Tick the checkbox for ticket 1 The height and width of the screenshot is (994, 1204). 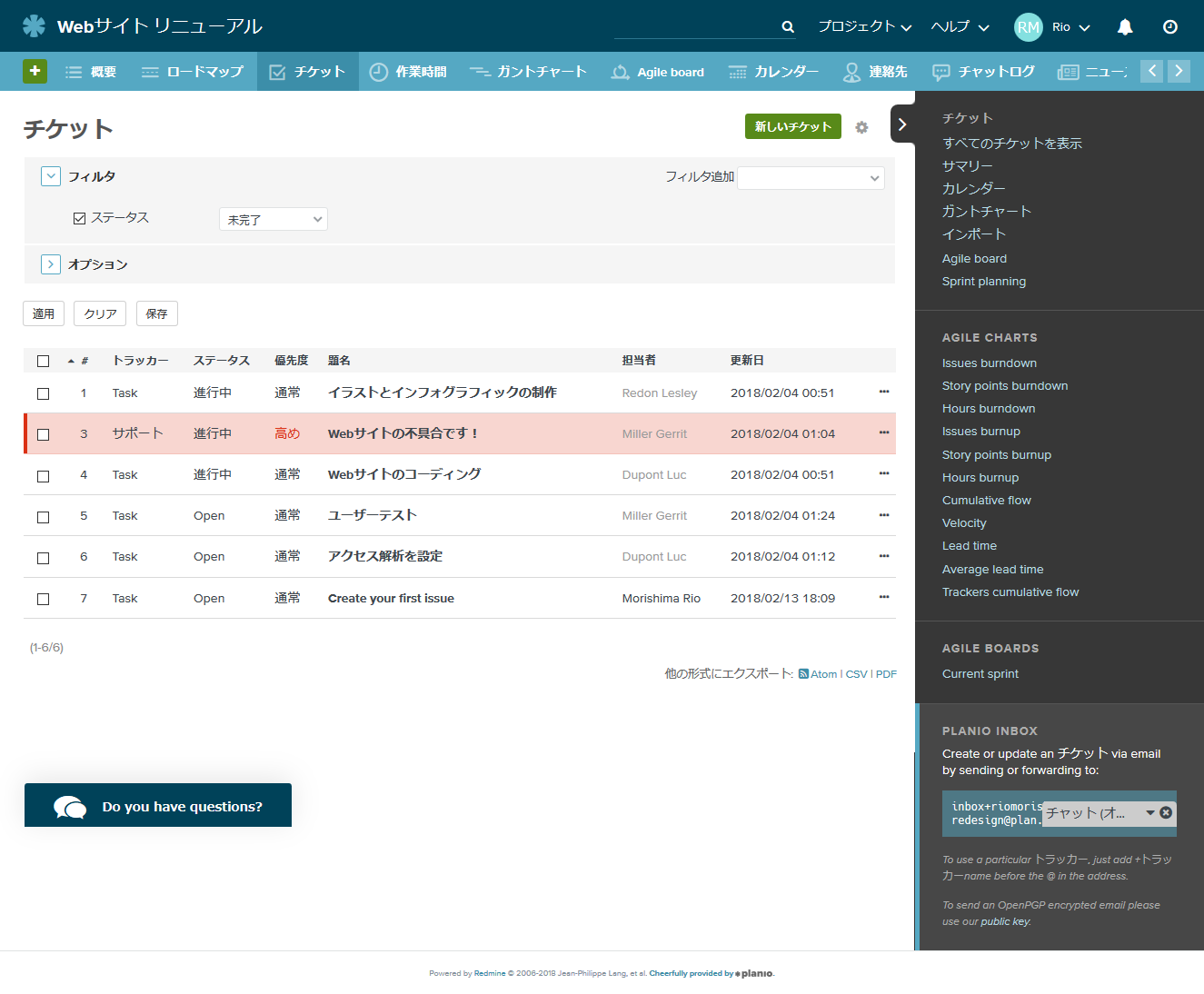(x=43, y=393)
